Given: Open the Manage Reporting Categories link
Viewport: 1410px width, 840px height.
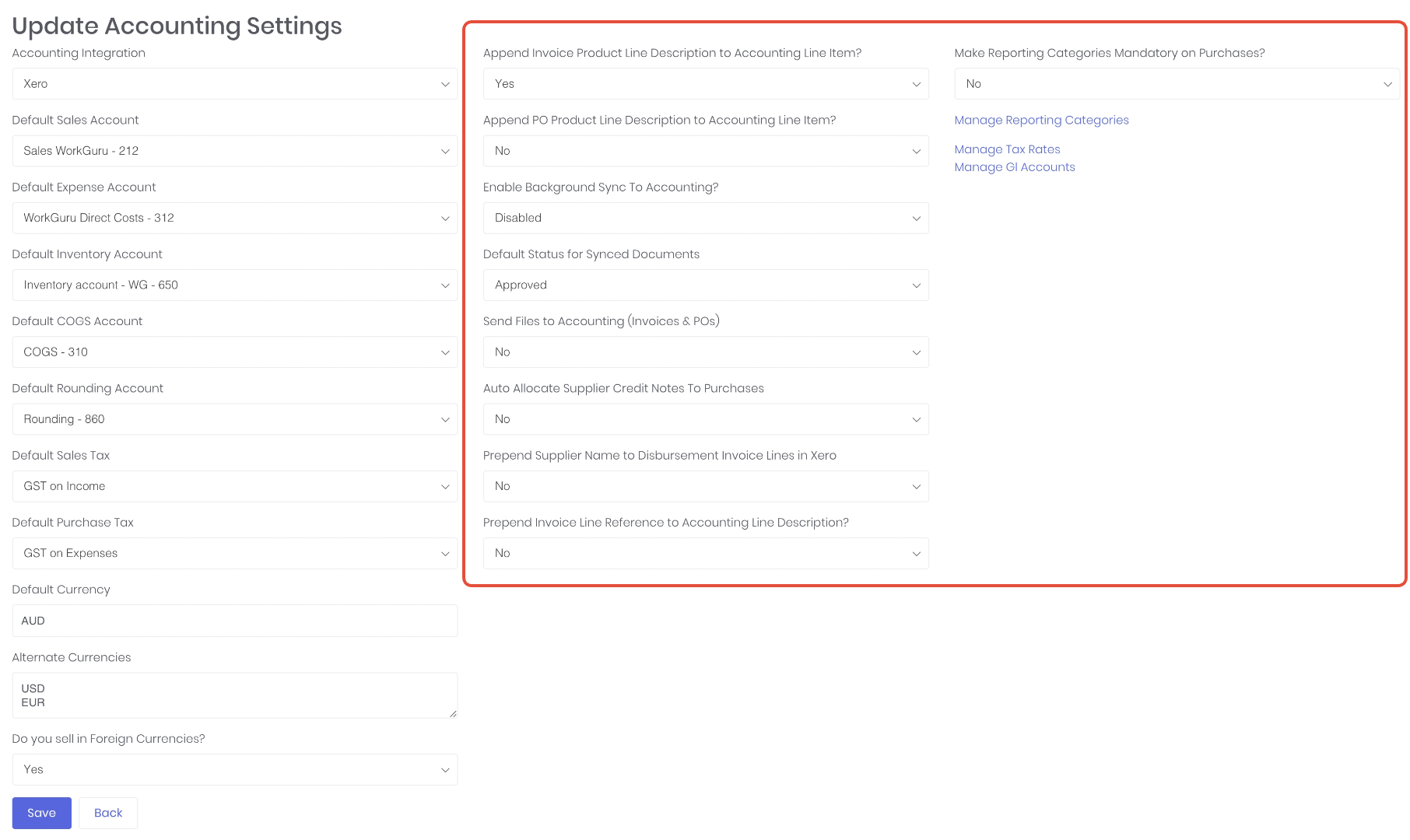Looking at the screenshot, I should 1041,120.
